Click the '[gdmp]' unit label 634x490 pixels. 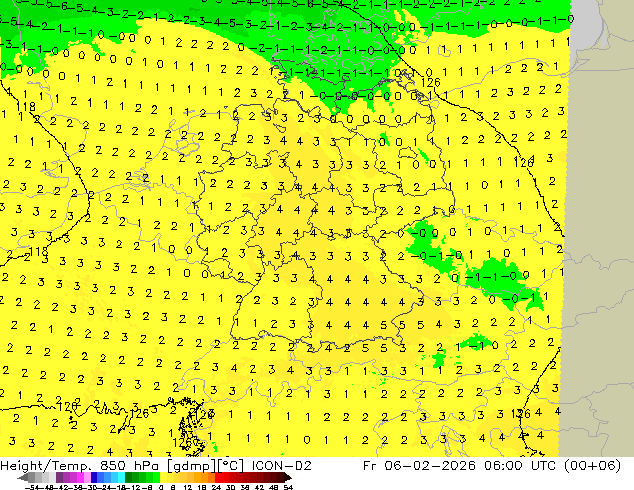click(192, 466)
